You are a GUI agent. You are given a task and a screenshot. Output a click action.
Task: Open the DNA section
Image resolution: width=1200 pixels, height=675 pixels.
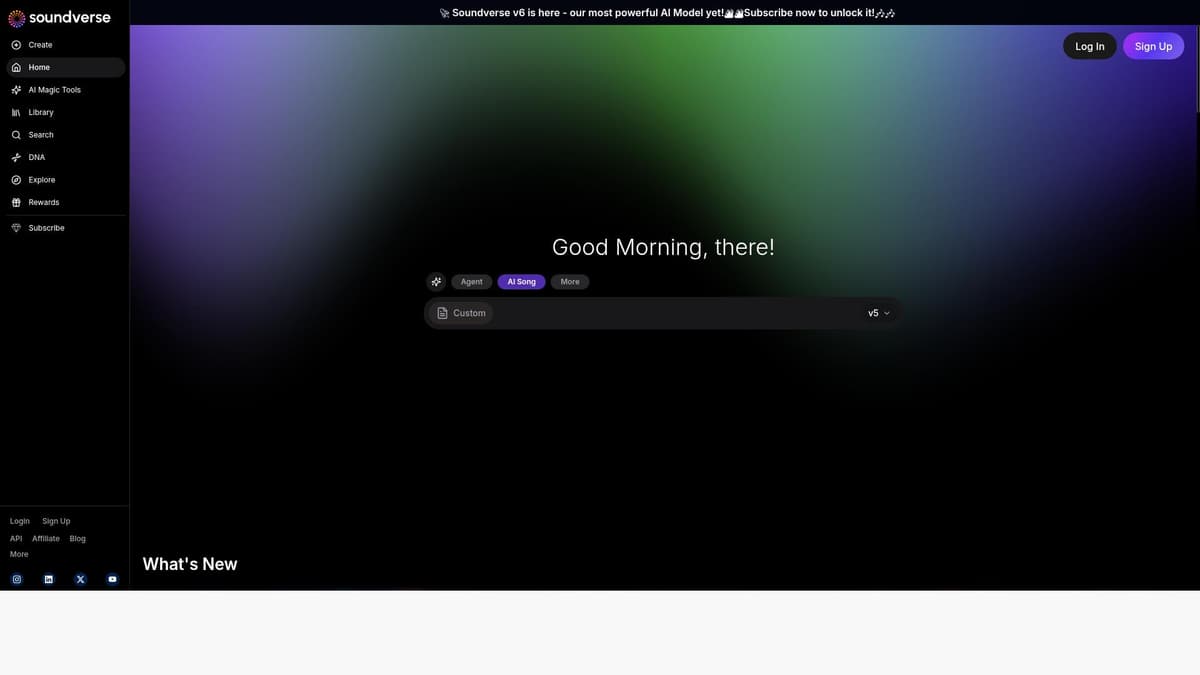click(65, 157)
